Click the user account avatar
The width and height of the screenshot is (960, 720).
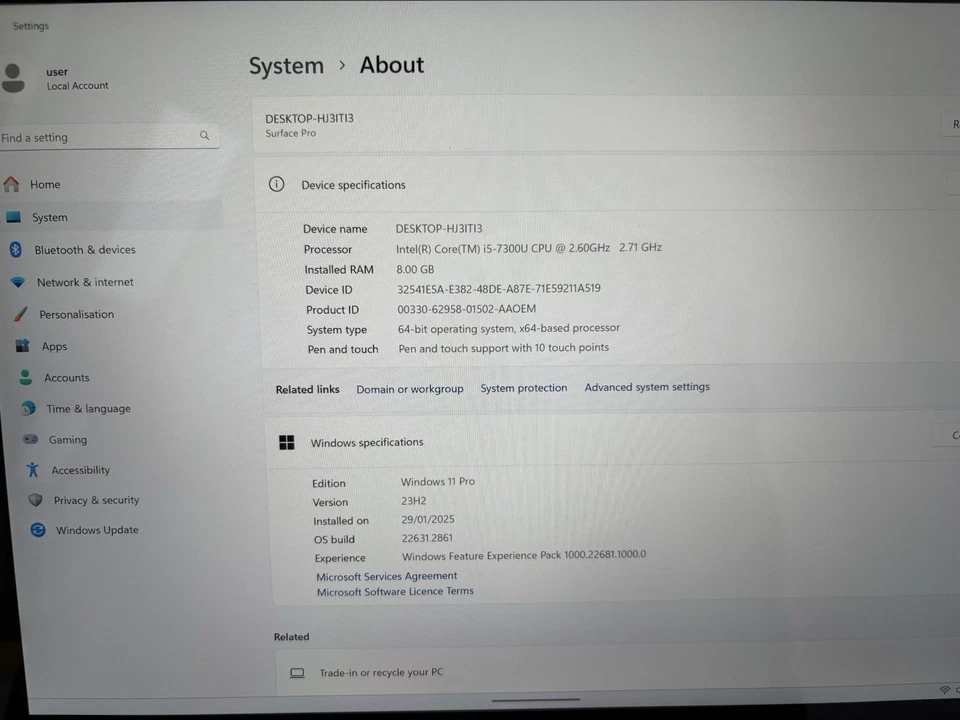(14, 77)
